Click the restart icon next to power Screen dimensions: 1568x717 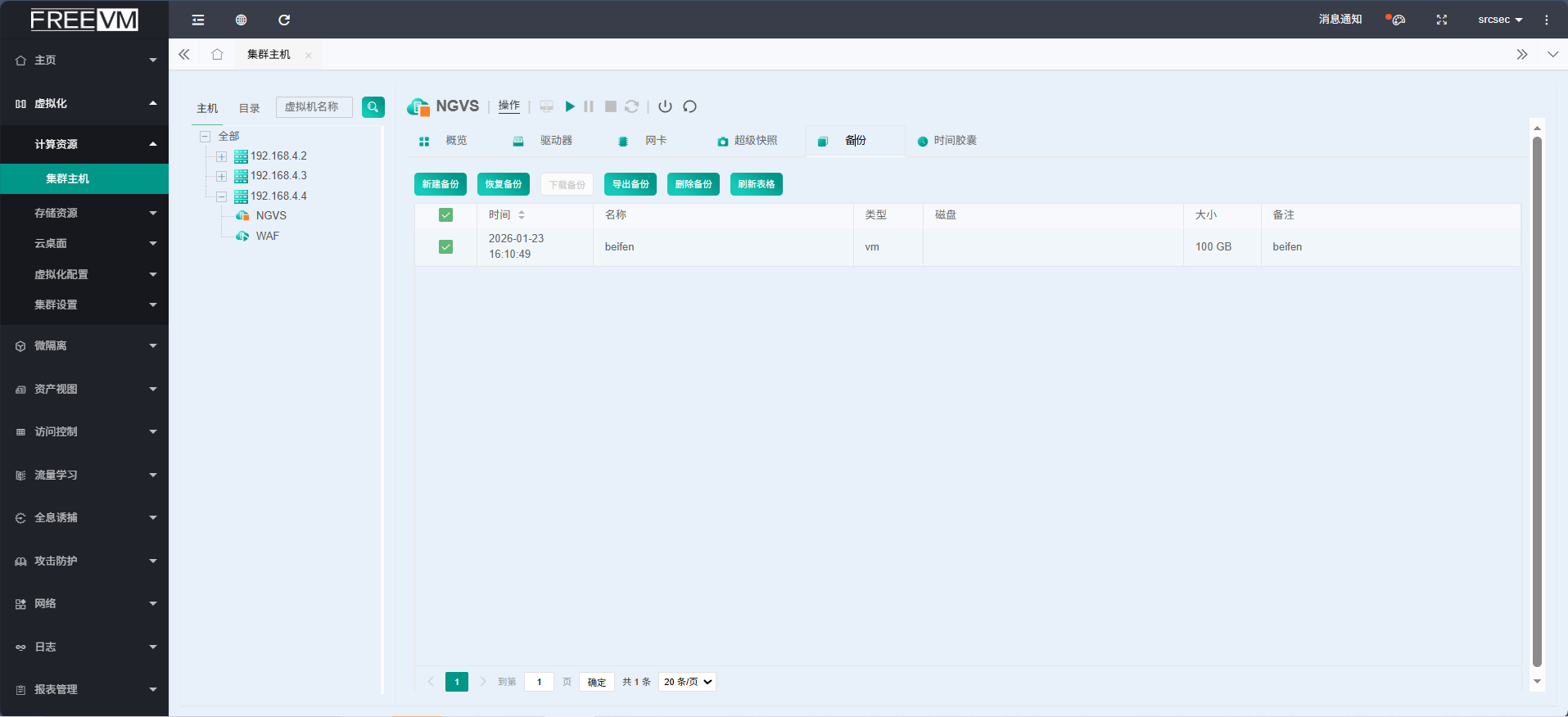point(689,106)
